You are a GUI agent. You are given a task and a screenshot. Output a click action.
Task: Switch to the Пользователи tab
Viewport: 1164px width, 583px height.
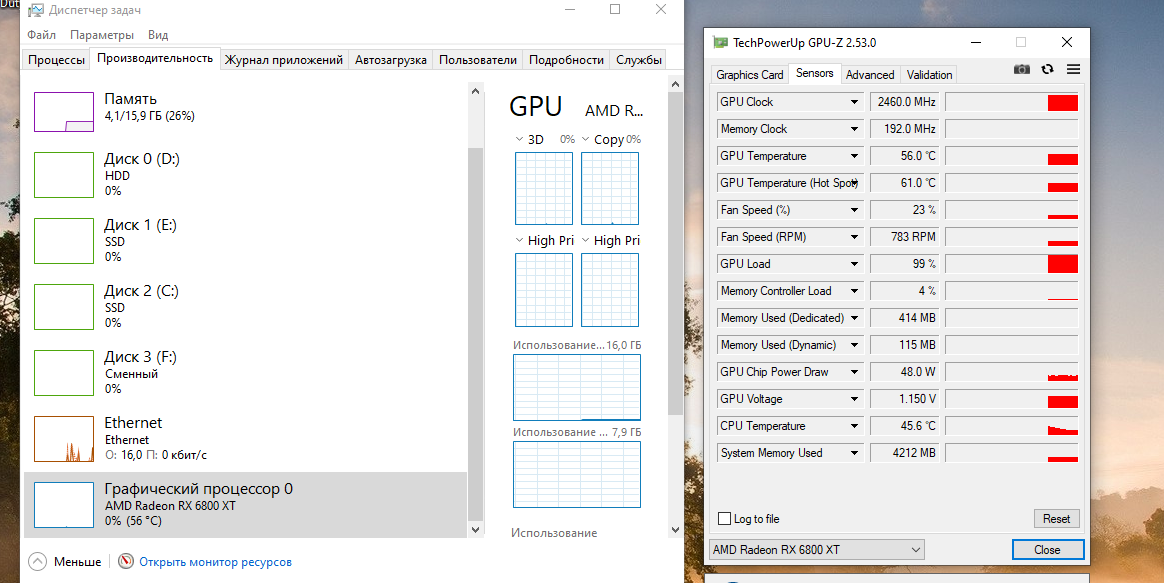477,60
